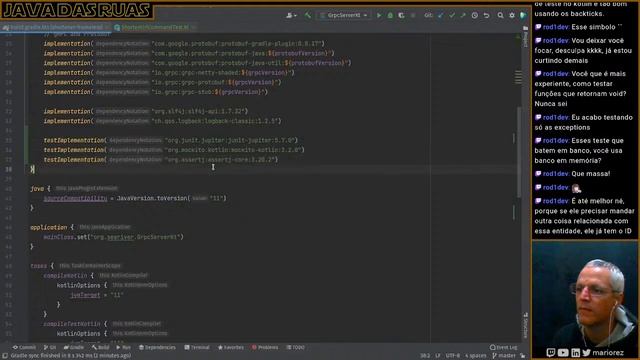Viewport: 640px width, 360px height.
Task: Click the logback-classic implementation line
Action: [162, 121]
